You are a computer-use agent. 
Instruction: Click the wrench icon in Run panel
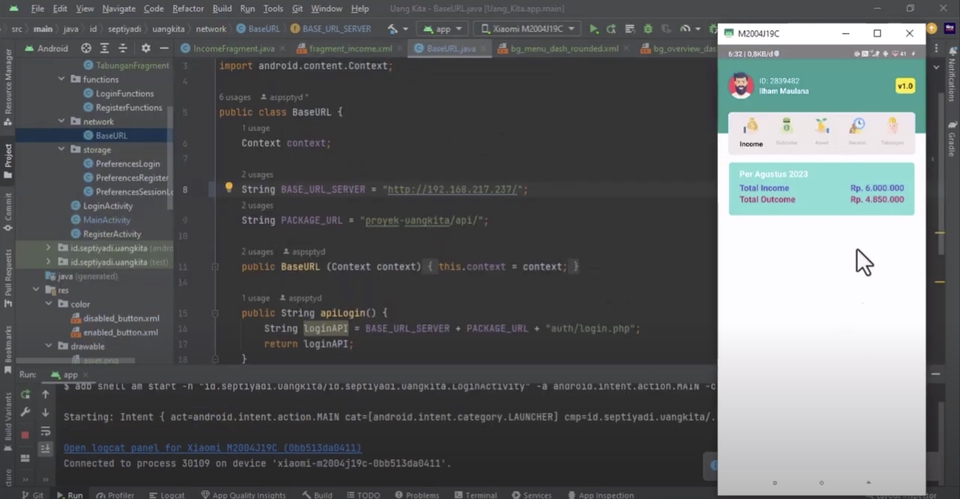[25, 413]
